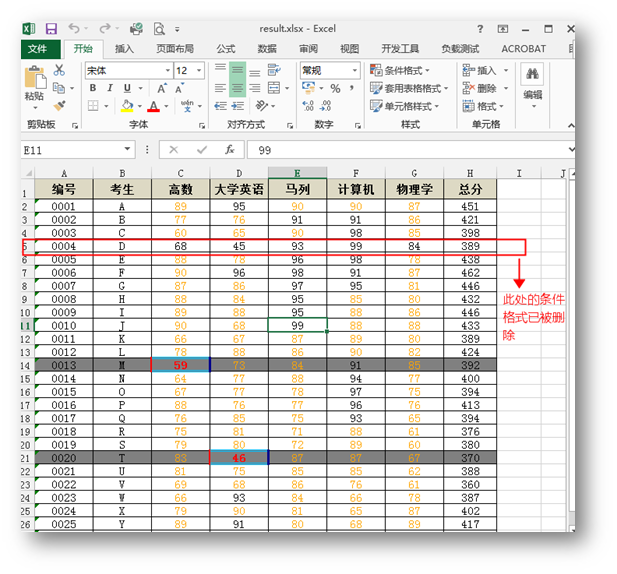Expand the formula bar chevron
617x574 pixels.
point(571,149)
